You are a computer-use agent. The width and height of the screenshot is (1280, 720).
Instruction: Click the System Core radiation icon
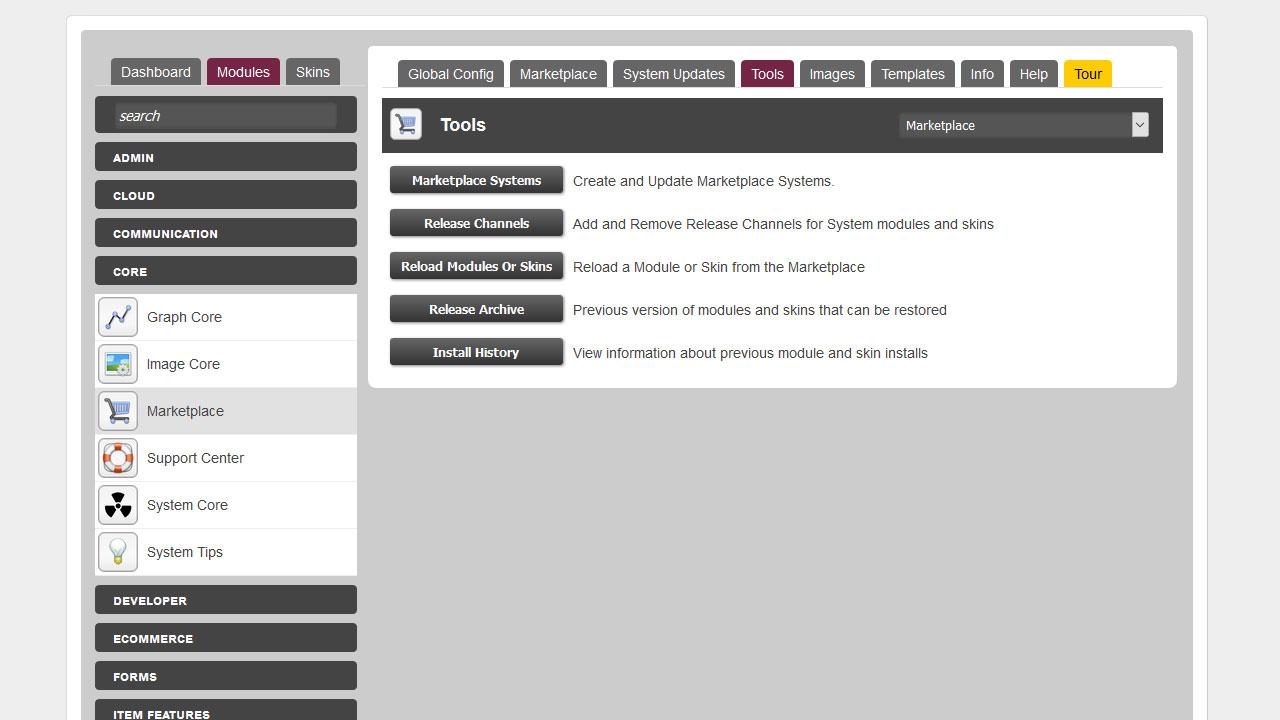point(118,505)
